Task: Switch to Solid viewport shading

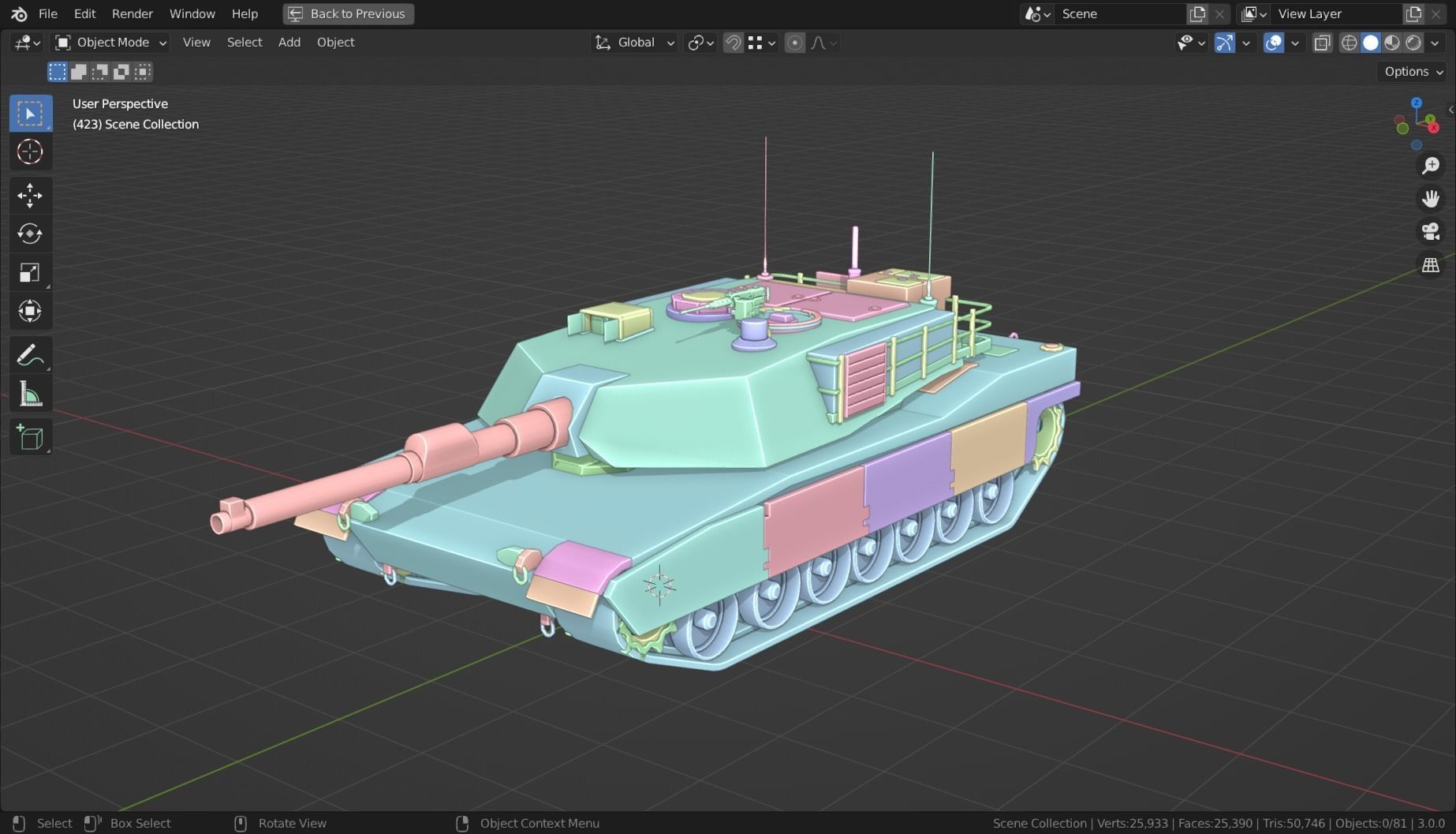Action: [1371, 43]
